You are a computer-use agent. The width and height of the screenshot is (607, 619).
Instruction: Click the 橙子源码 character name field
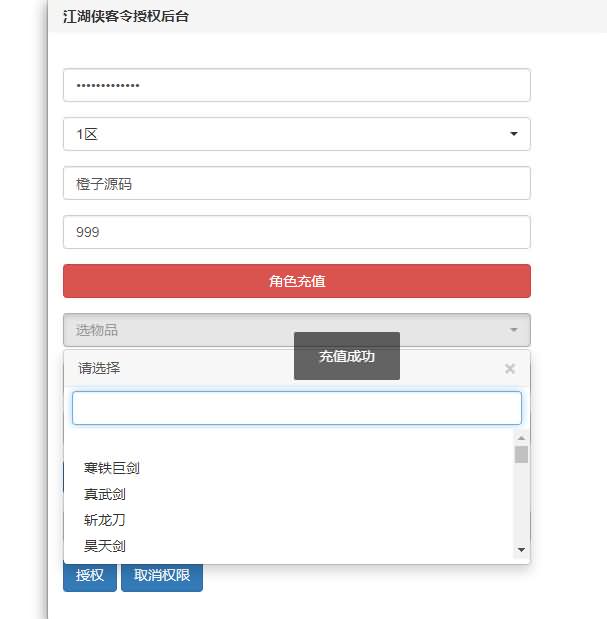coord(296,183)
